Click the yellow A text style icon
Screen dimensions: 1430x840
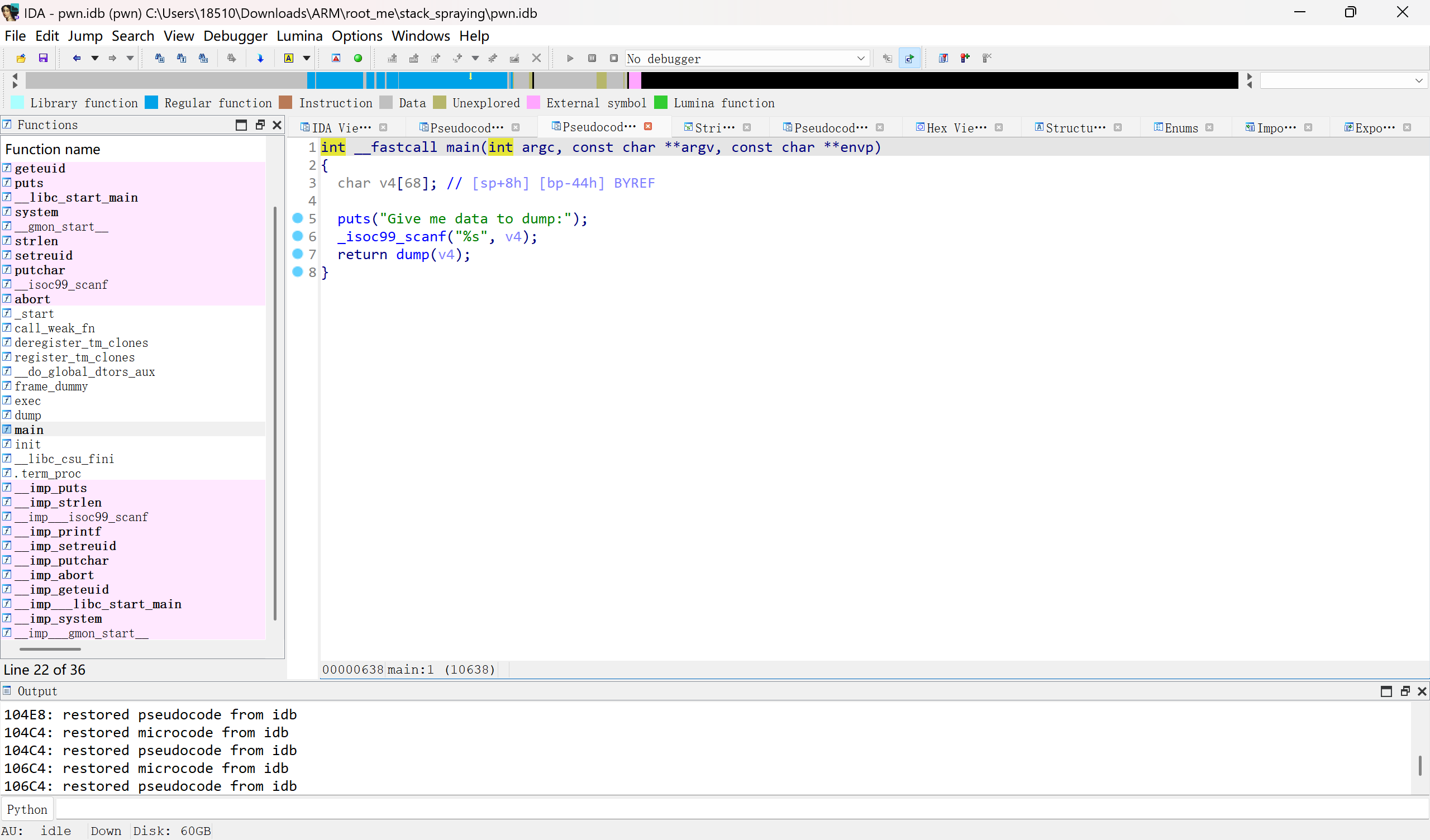coord(289,58)
